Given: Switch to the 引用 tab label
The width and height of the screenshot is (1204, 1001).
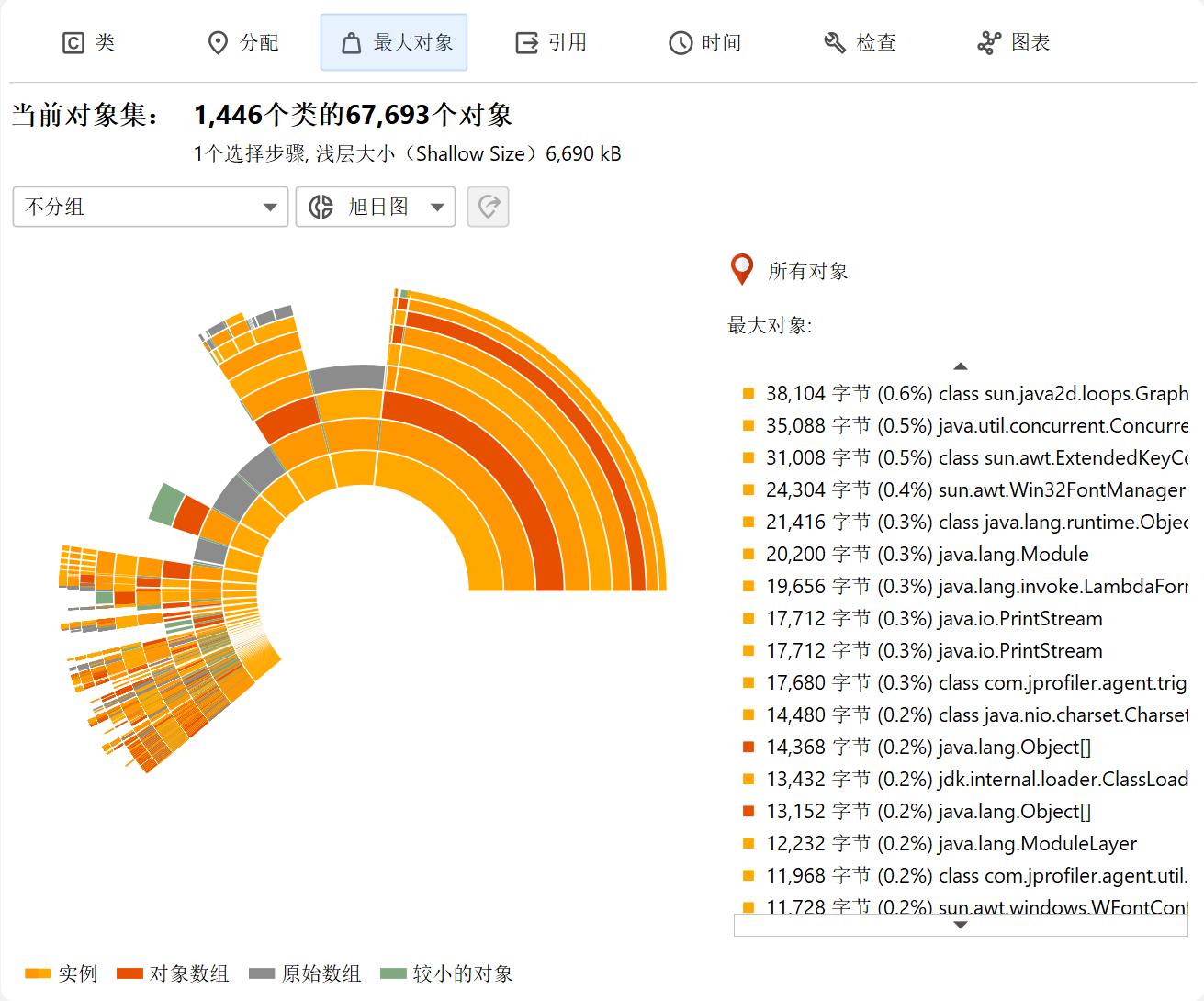Looking at the screenshot, I should click(568, 43).
